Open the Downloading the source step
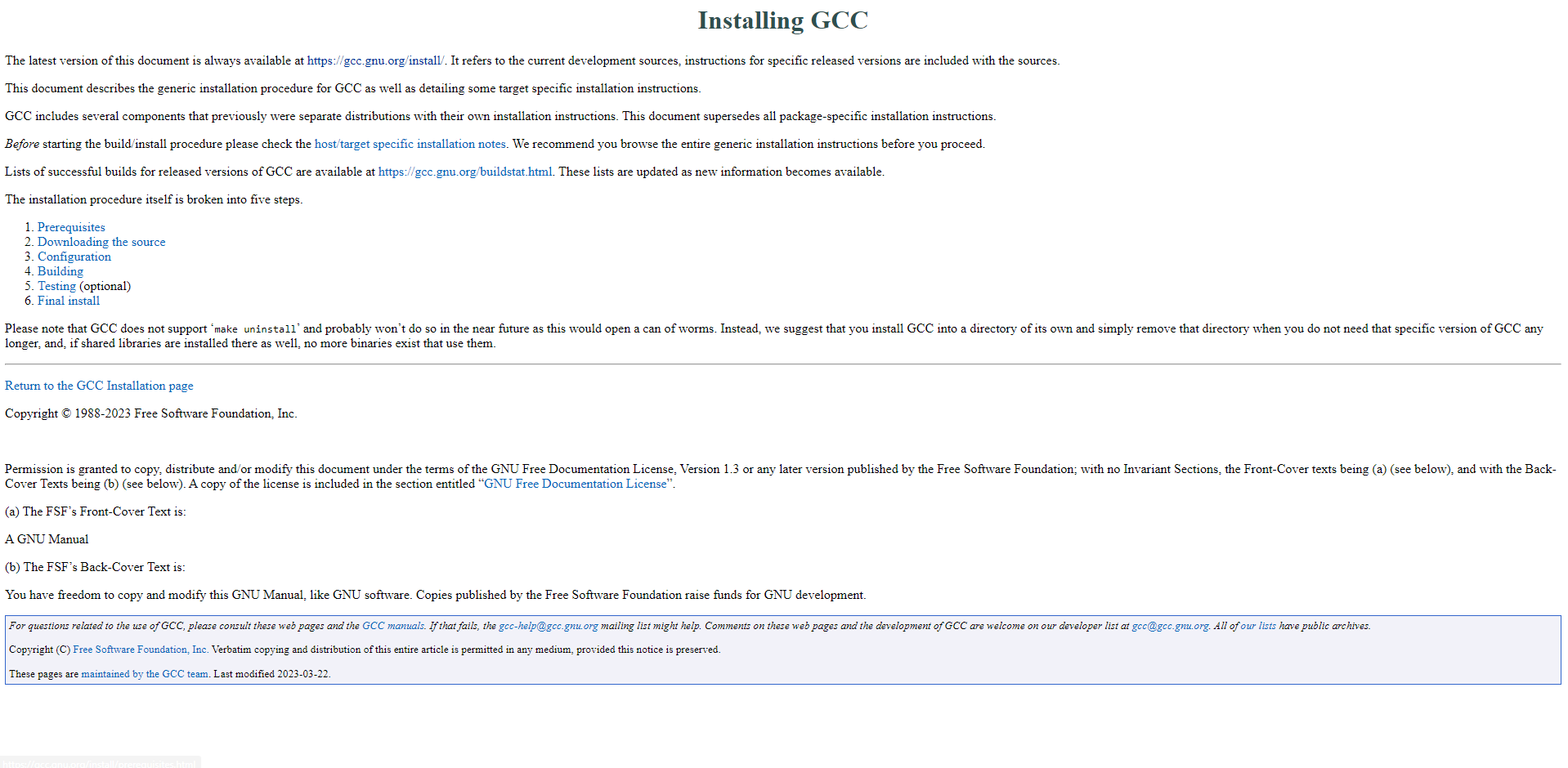This screenshot has height=768, width=1568. (101, 242)
